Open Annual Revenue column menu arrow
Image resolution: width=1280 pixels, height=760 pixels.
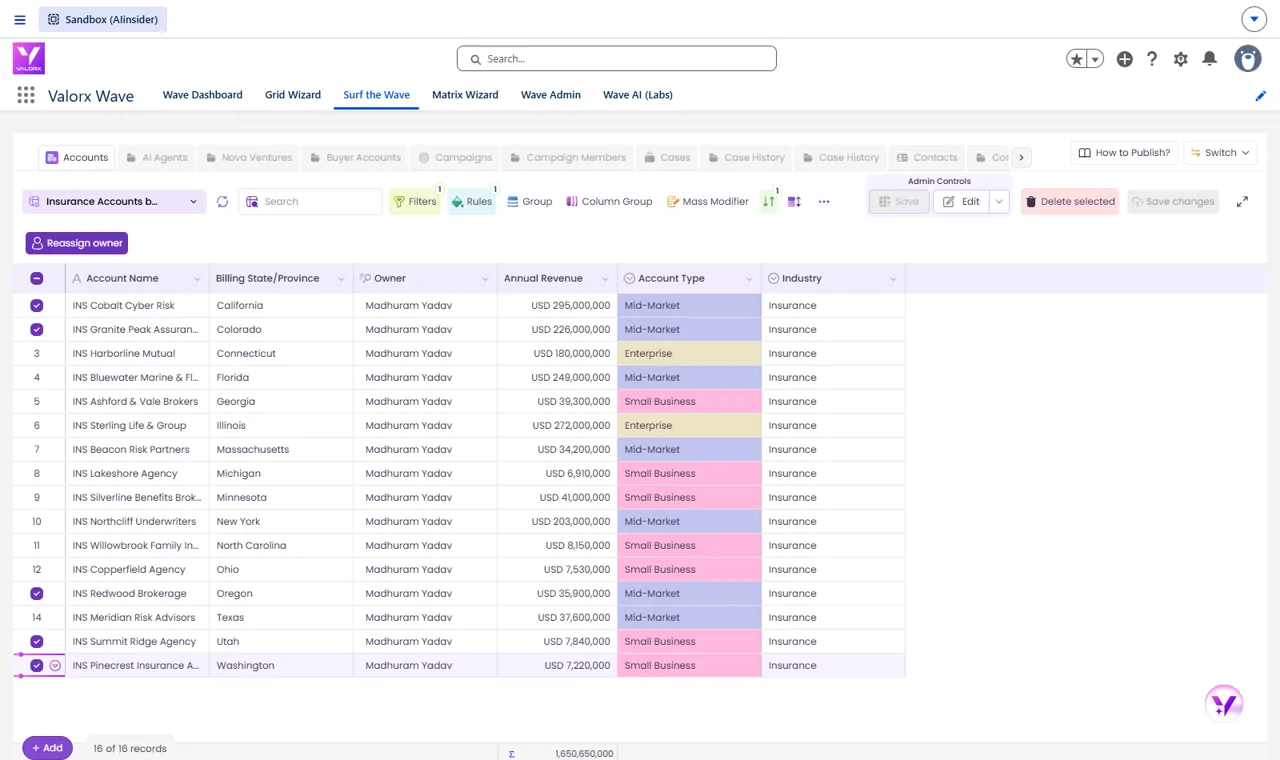point(605,279)
